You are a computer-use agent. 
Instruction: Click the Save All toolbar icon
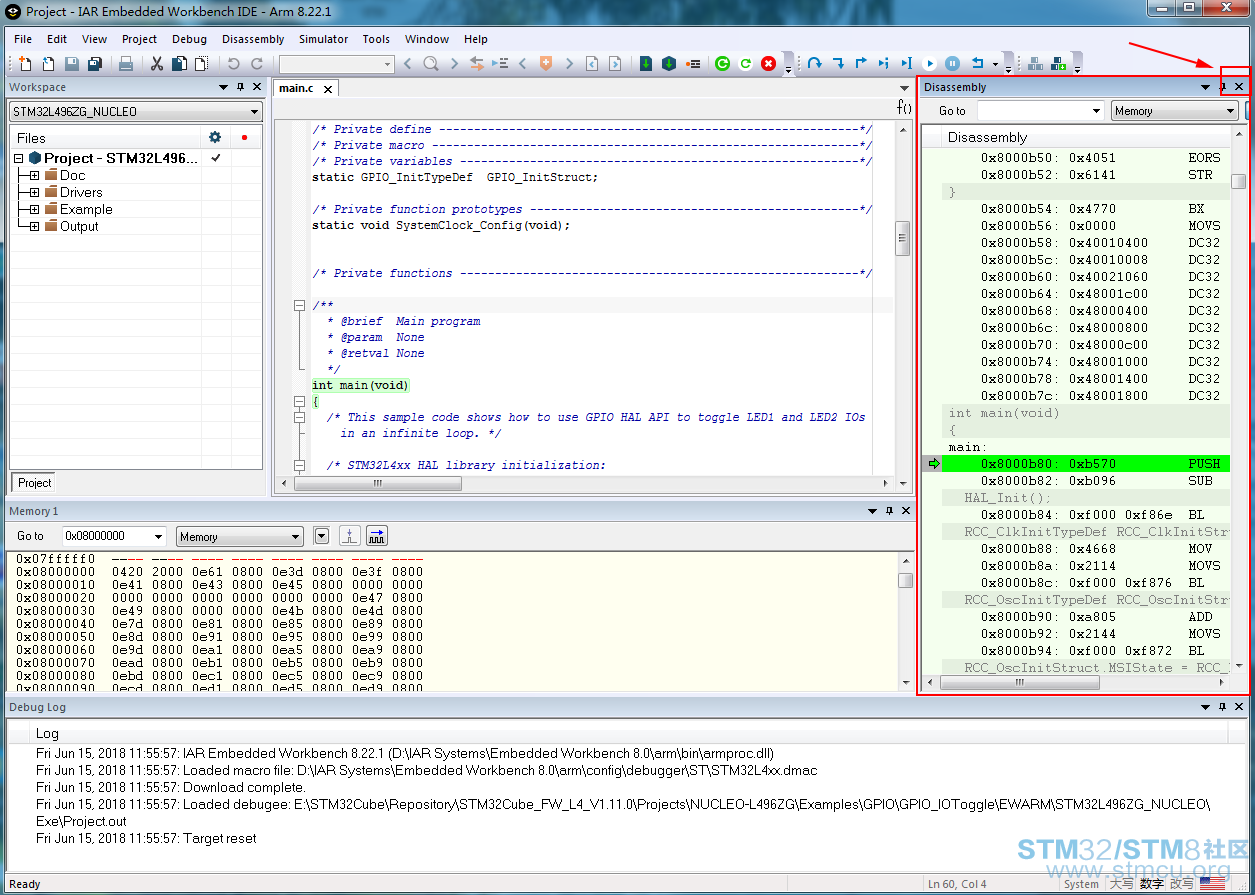pos(94,64)
